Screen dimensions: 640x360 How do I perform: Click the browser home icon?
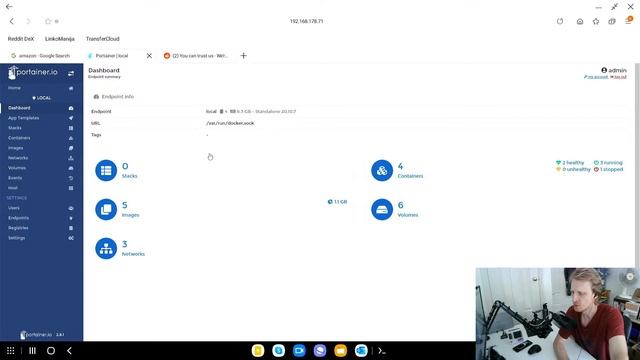point(580,21)
